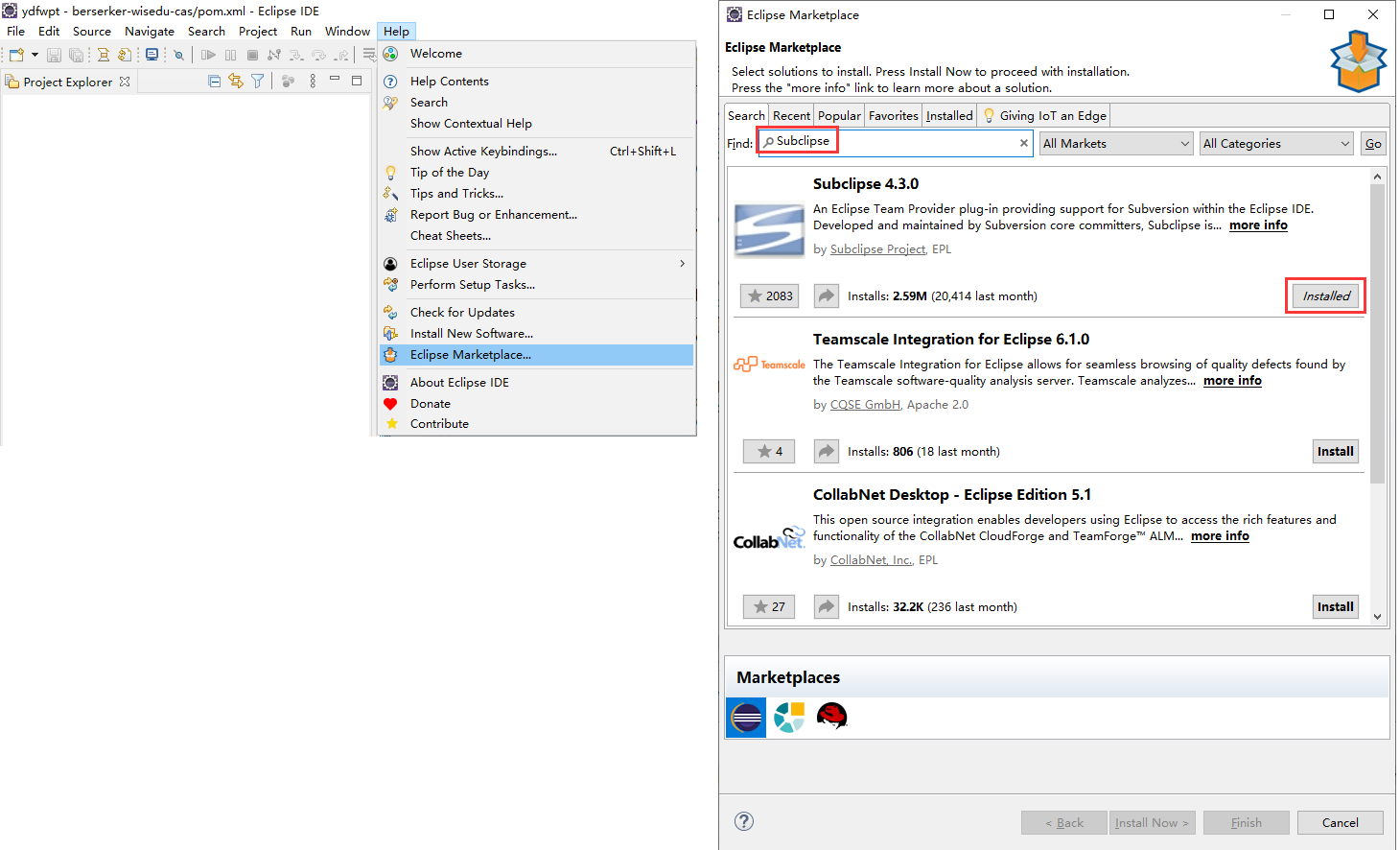
Task: Click the Collapse All icon in Project Explorer
Action: (214, 82)
